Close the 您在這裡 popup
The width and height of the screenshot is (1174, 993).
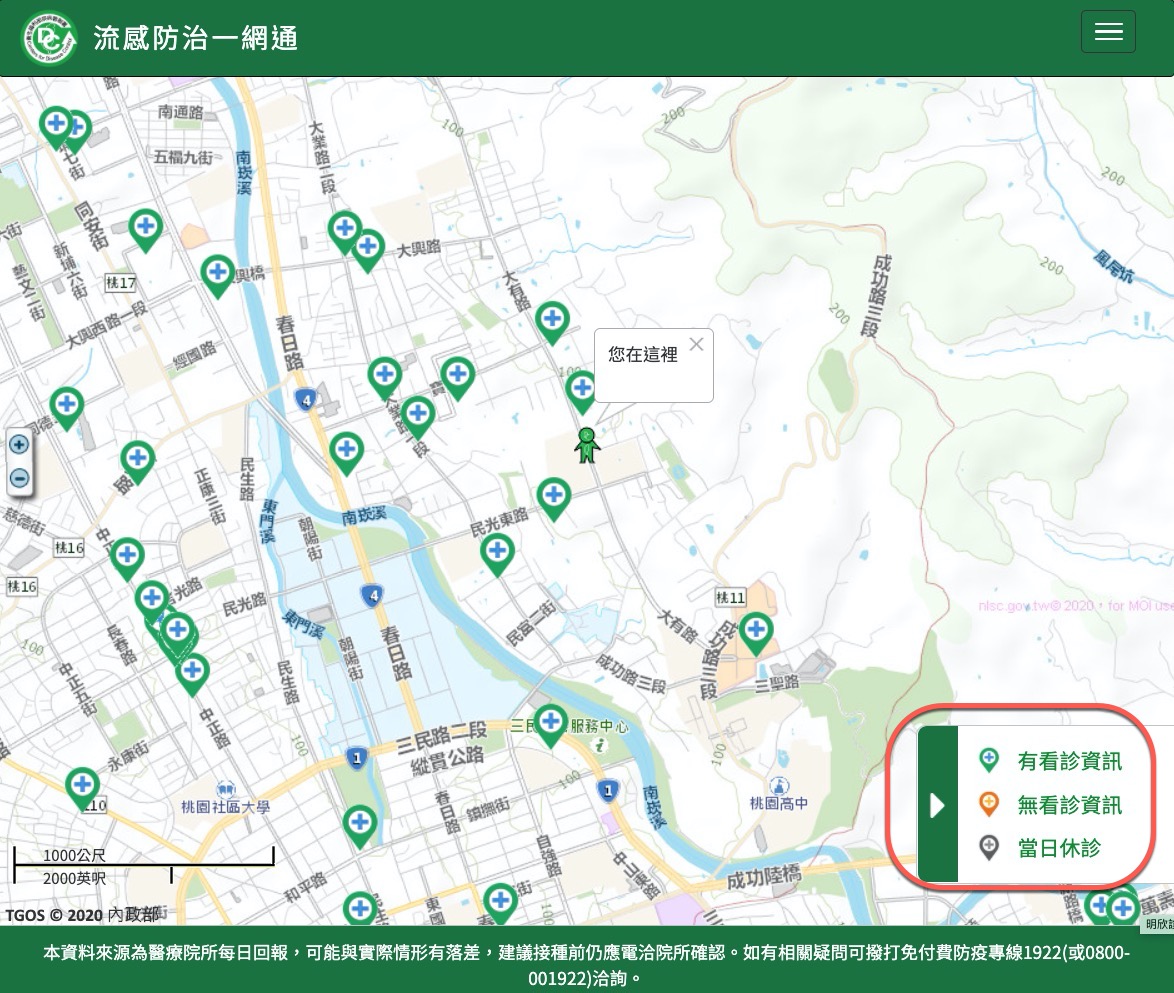coord(696,344)
